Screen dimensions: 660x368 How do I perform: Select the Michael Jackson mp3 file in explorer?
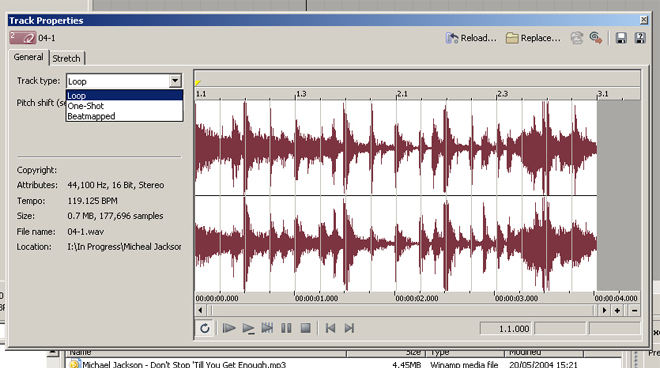pos(184,364)
